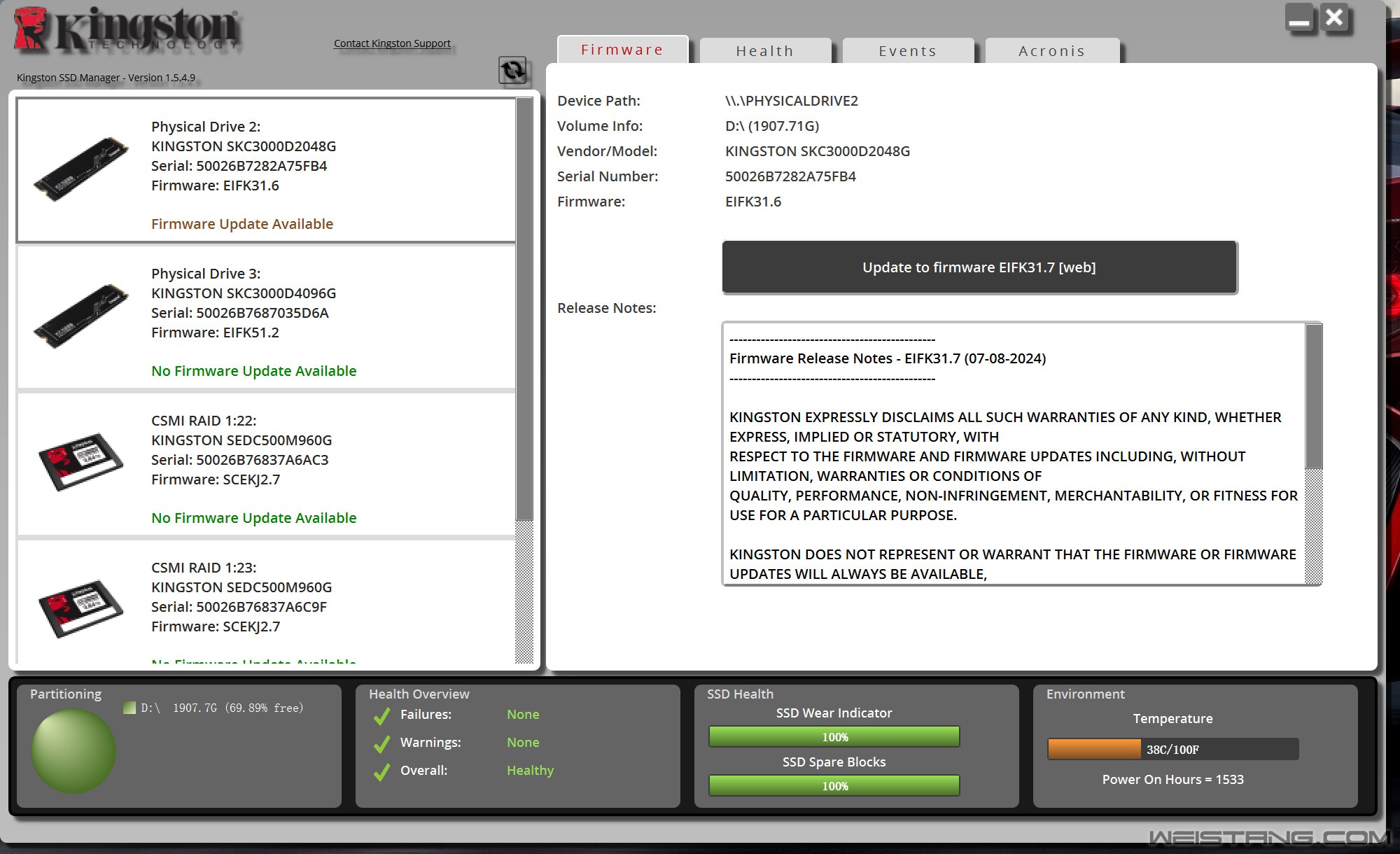The height and width of the screenshot is (854, 1400).
Task: Click the Overall health checkmark icon
Action: click(x=381, y=772)
